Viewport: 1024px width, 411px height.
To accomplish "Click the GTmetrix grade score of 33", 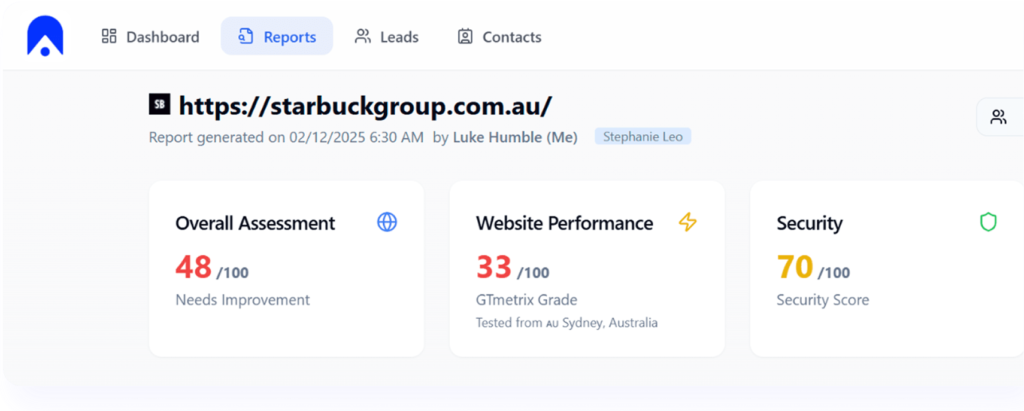I will 494,267.
